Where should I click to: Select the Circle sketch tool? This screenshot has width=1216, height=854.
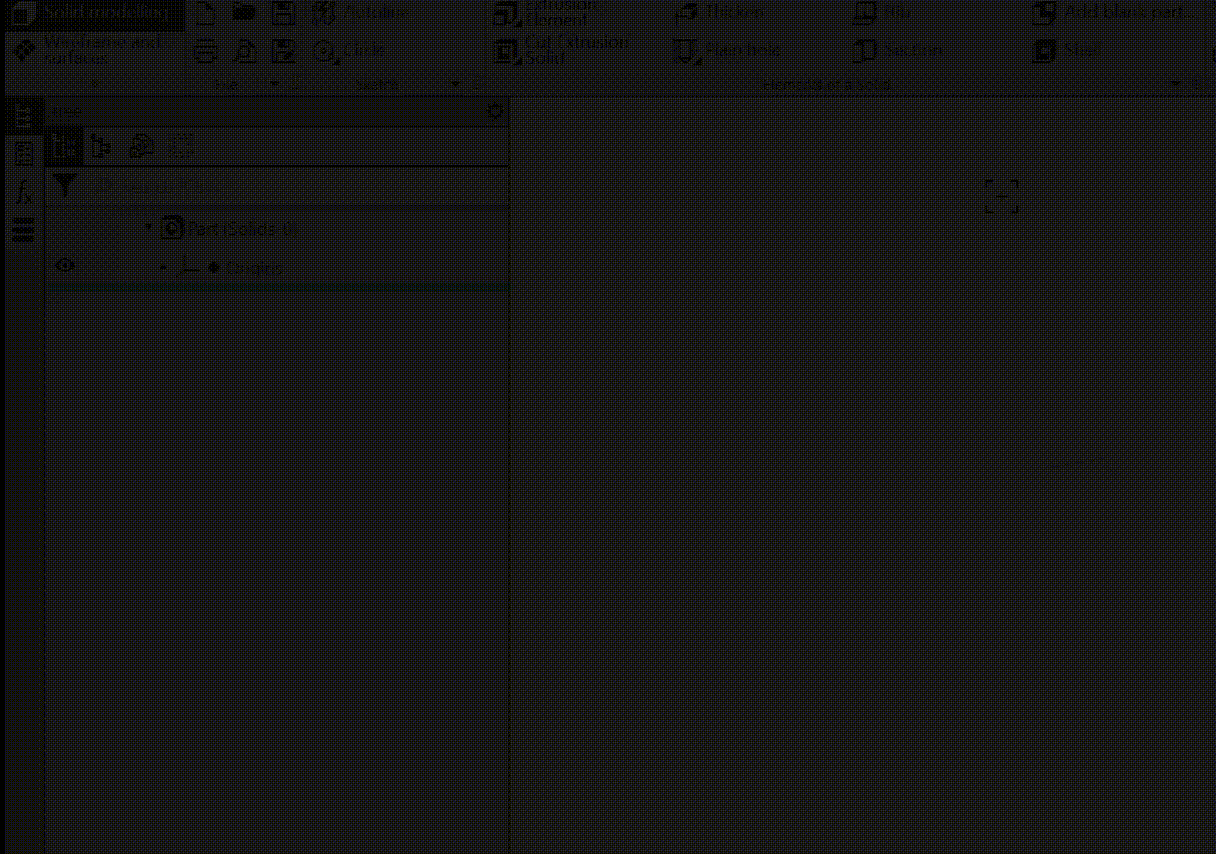349,51
